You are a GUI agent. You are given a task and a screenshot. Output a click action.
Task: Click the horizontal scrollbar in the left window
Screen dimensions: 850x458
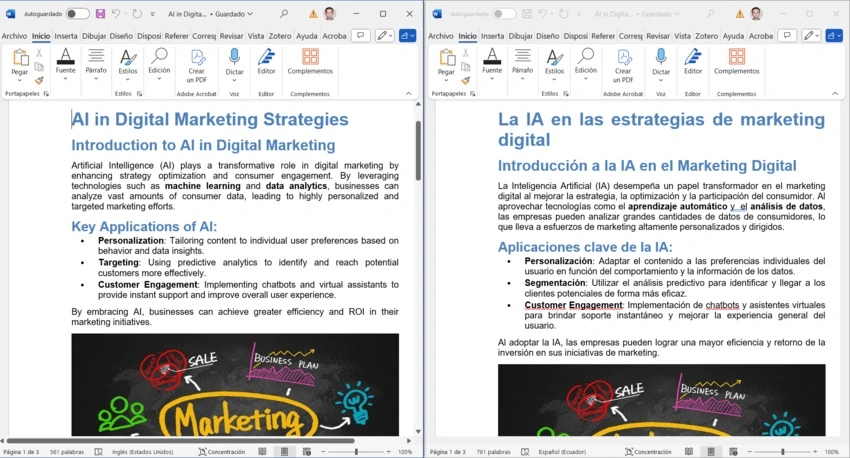coord(180,441)
